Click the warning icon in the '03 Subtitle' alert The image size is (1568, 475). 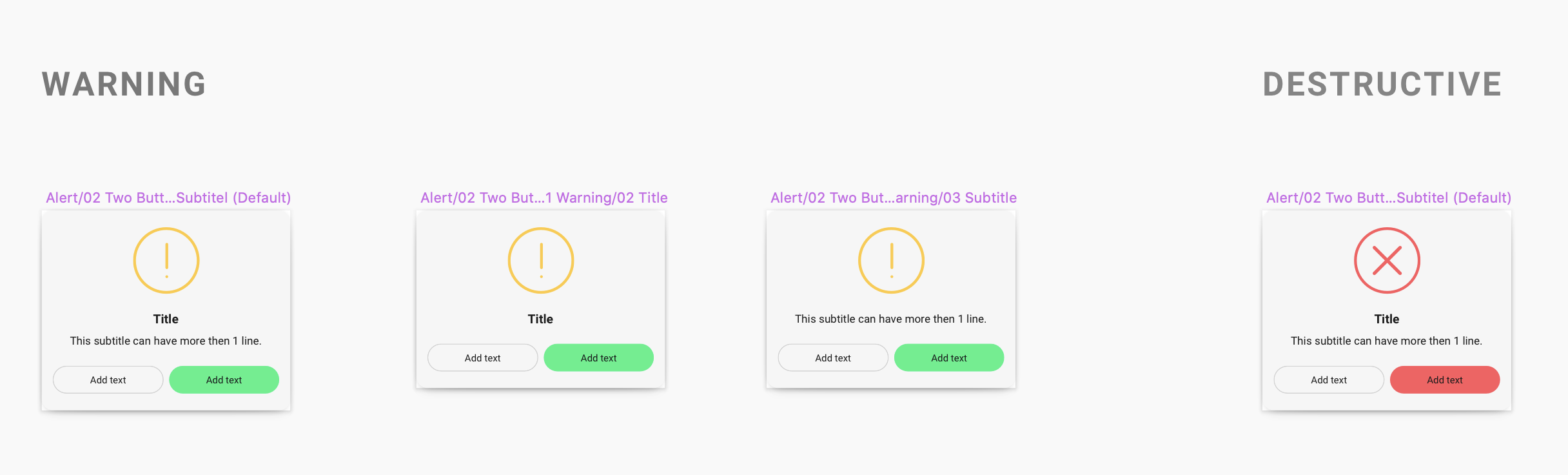(892, 260)
